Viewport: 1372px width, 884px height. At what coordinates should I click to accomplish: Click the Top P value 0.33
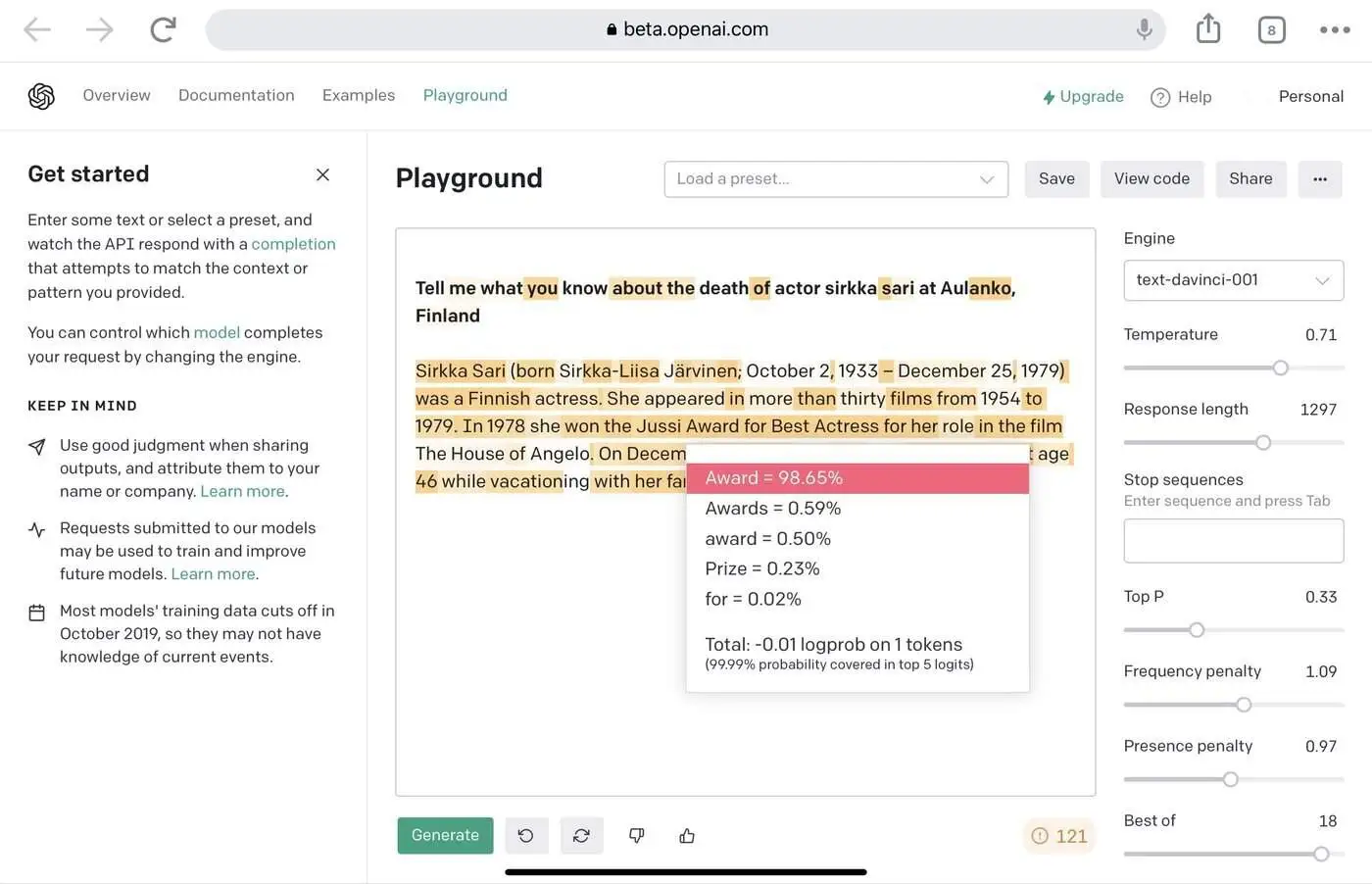pyautogui.click(x=1321, y=597)
